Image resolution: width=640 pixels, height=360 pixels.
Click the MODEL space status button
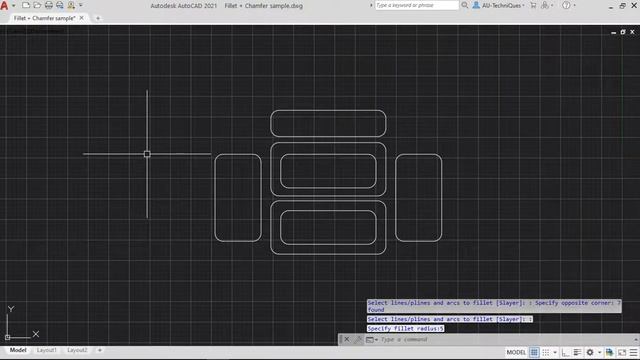[516, 352]
